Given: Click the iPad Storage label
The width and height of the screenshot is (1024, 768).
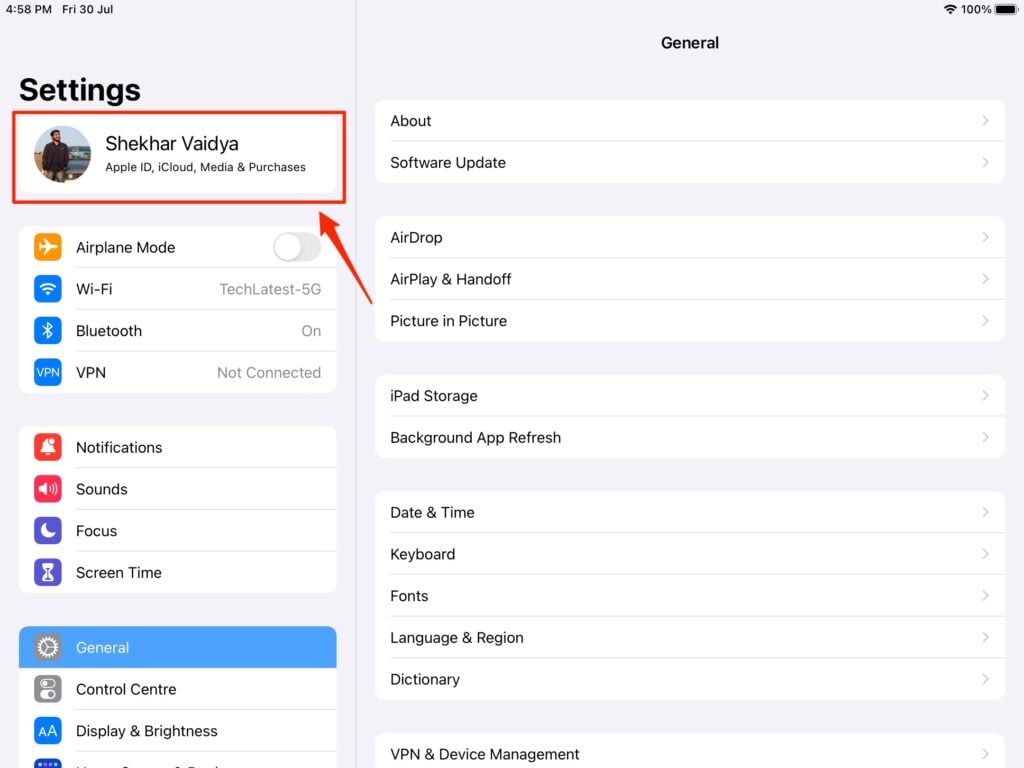Looking at the screenshot, I should [x=434, y=396].
